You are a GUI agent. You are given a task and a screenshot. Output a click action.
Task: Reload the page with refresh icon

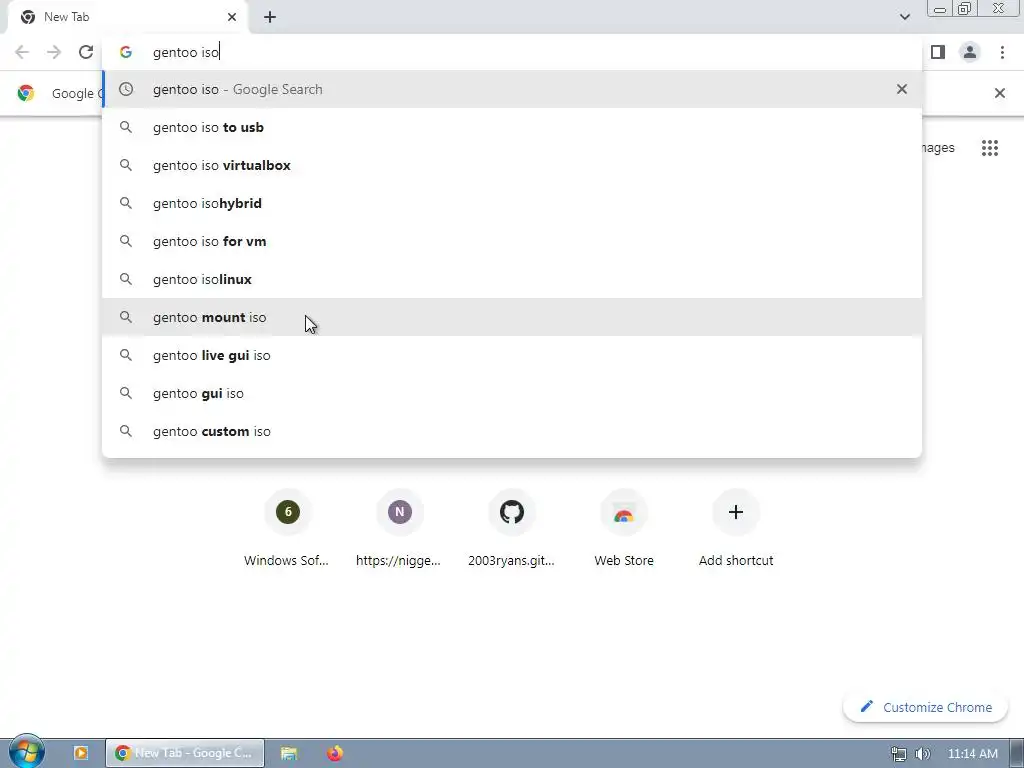pos(86,52)
